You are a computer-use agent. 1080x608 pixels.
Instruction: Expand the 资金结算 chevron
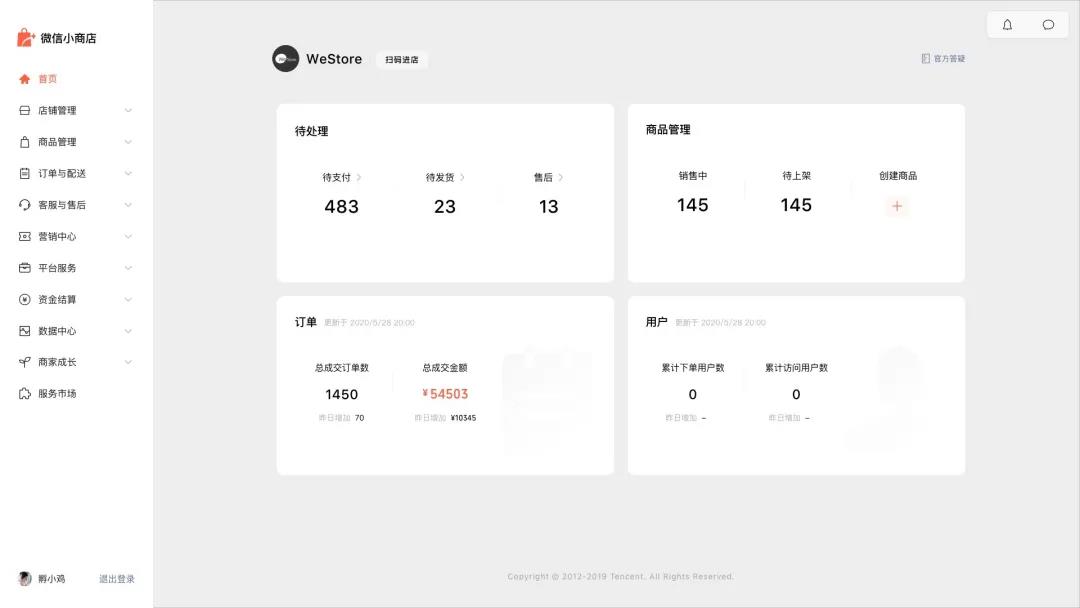[x=128, y=300]
